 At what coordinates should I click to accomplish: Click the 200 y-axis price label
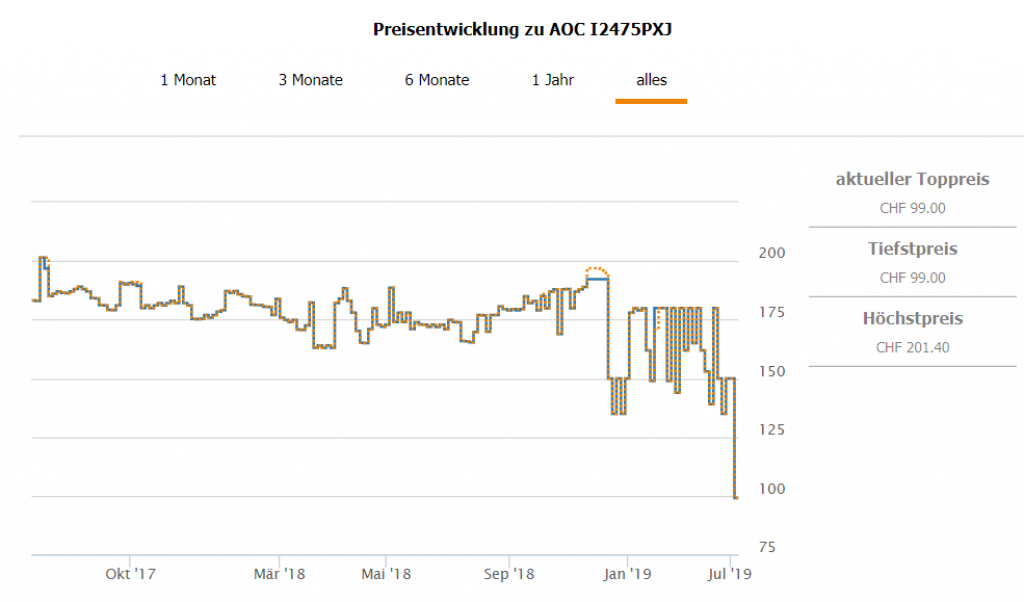pos(768,253)
